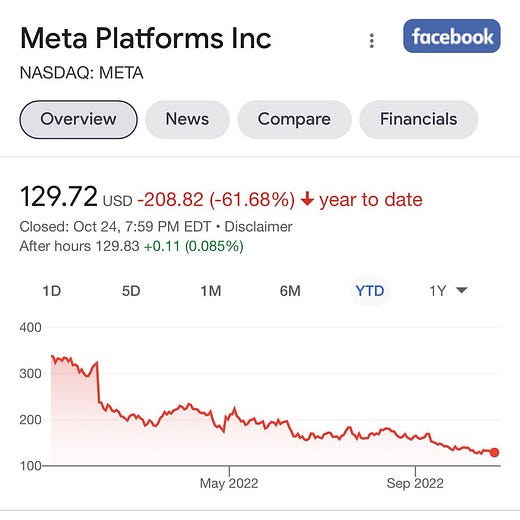Click the Sep 2022 axis marker
The height and width of the screenshot is (520, 520).
pos(415,483)
